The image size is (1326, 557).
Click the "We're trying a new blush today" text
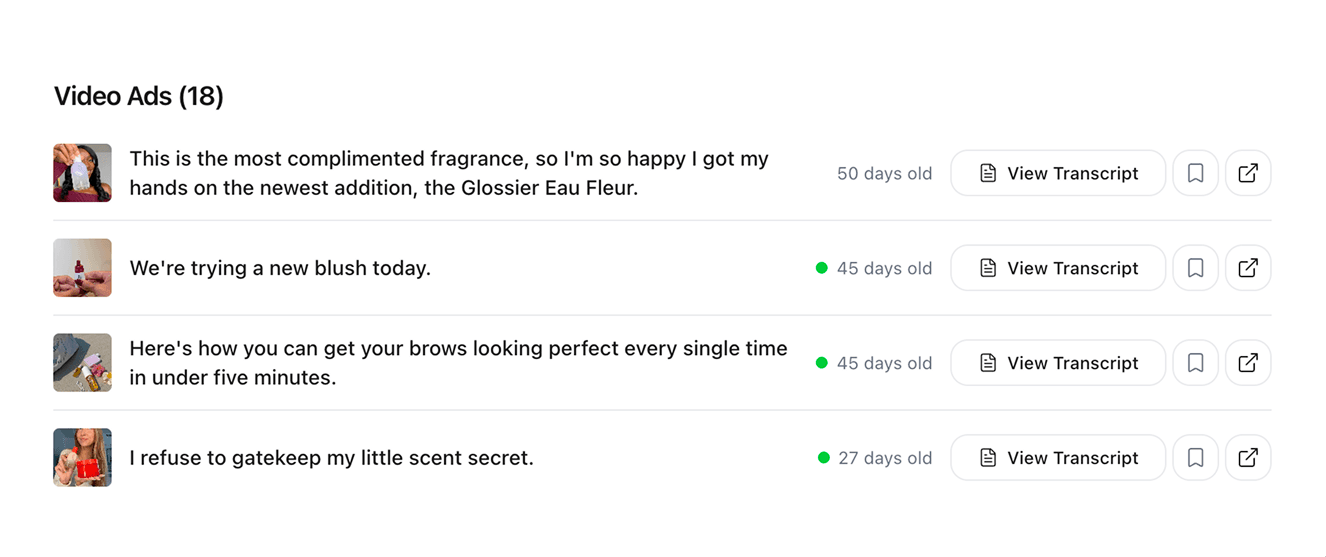coord(280,268)
